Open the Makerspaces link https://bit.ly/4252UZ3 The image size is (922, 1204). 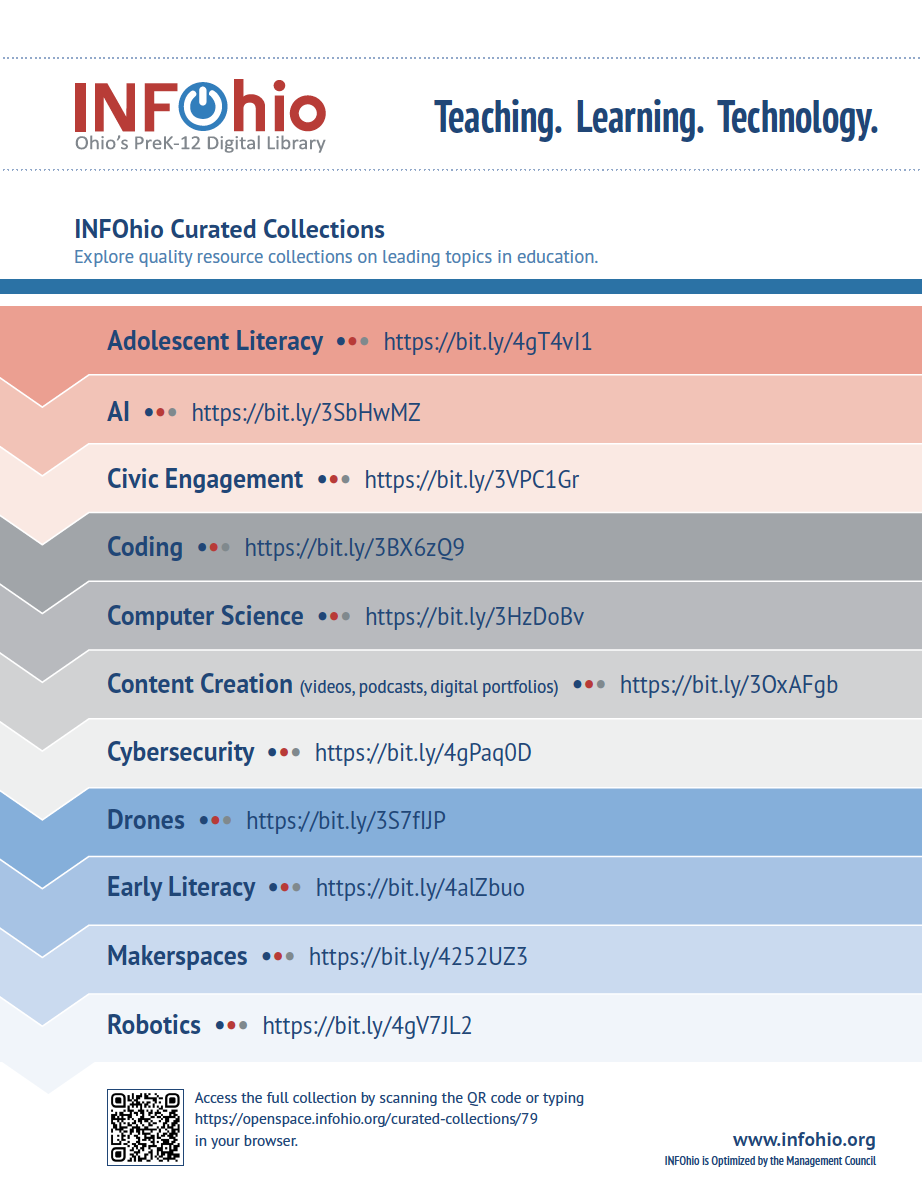[x=418, y=957]
